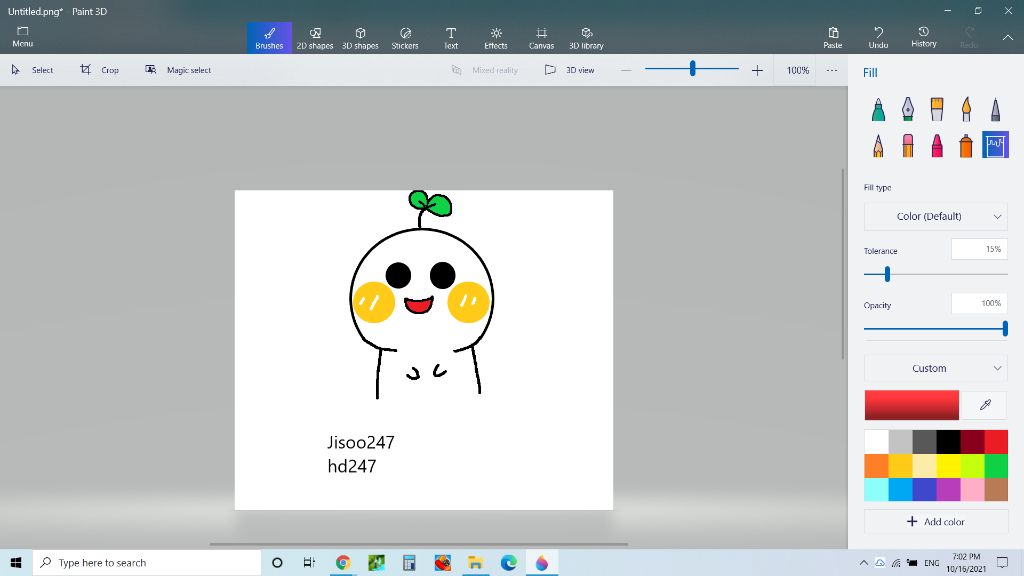Click the Opacity 100% input field

[x=979, y=303]
